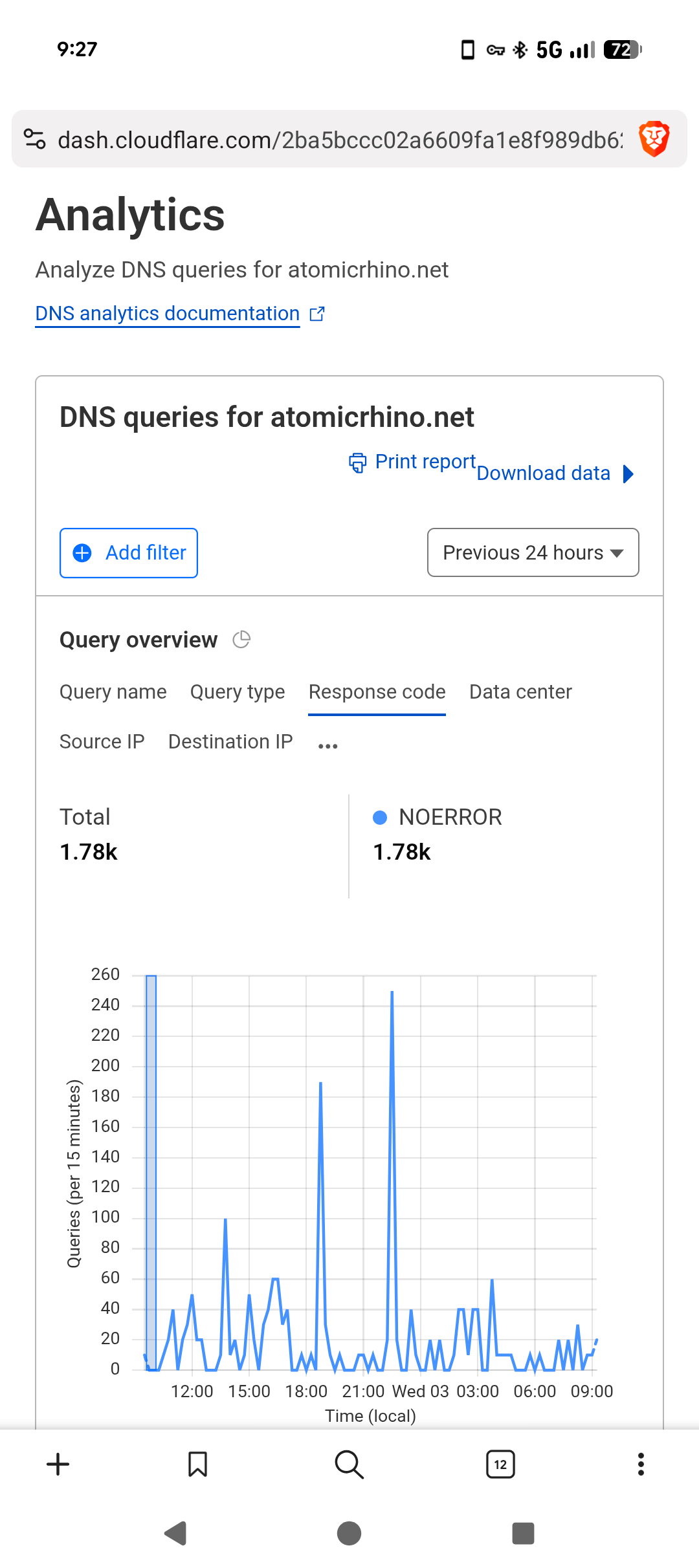The image size is (699, 1568).
Task: Switch to Data center tab
Action: click(x=521, y=692)
